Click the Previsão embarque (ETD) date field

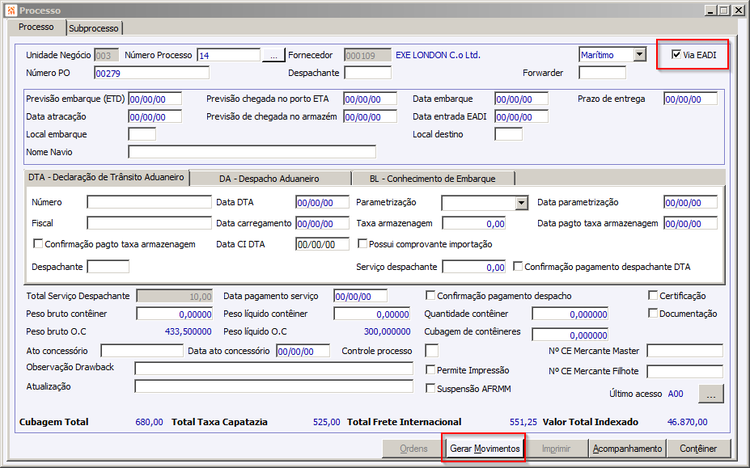tap(155, 99)
